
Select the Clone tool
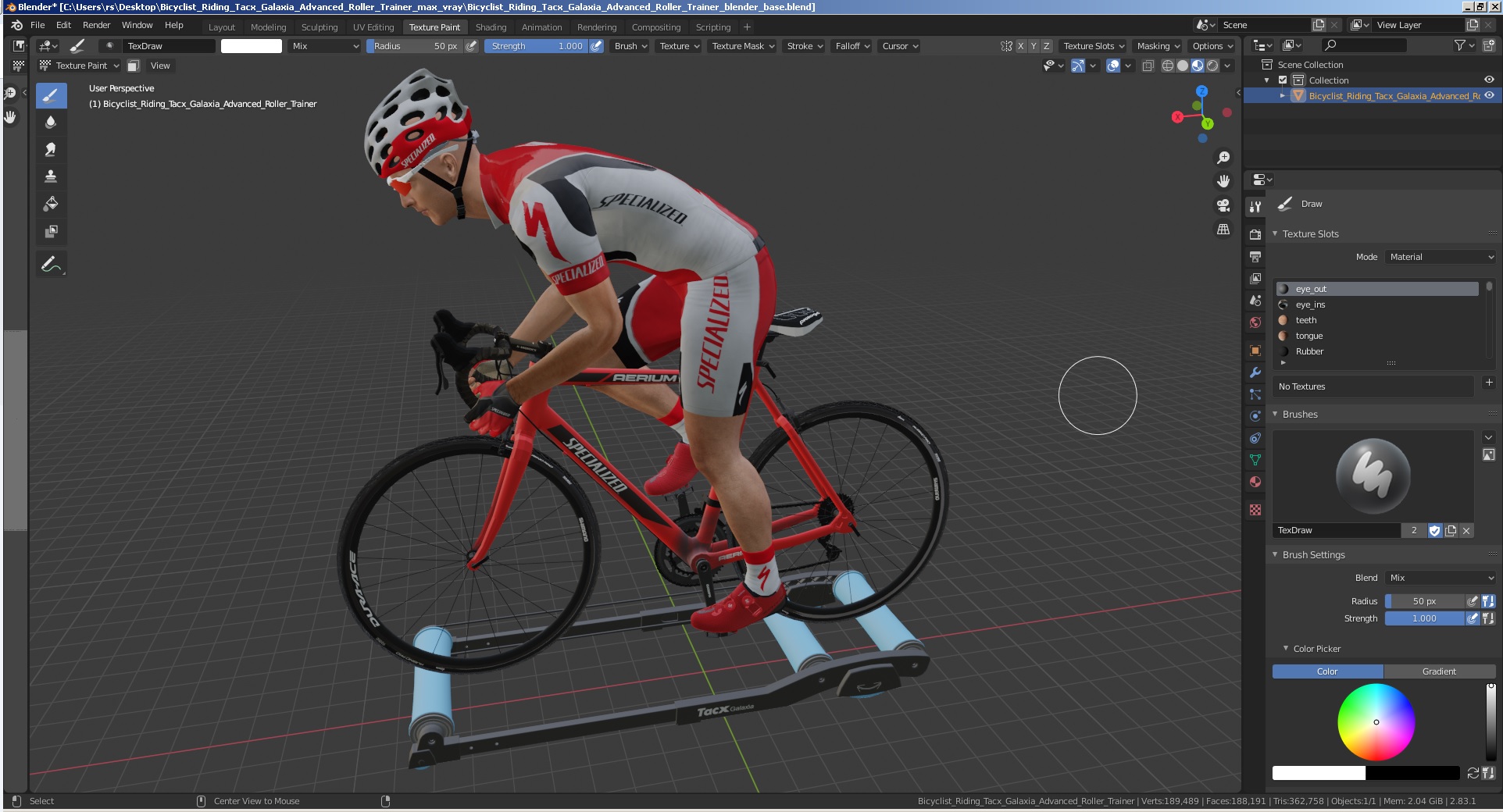click(51, 176)
